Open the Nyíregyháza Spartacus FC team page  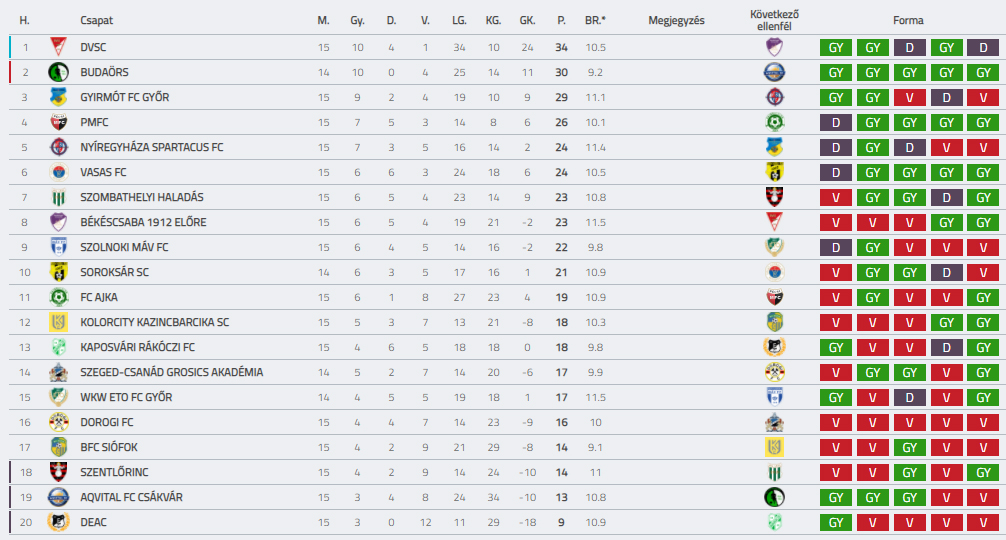tap(151, 147)
